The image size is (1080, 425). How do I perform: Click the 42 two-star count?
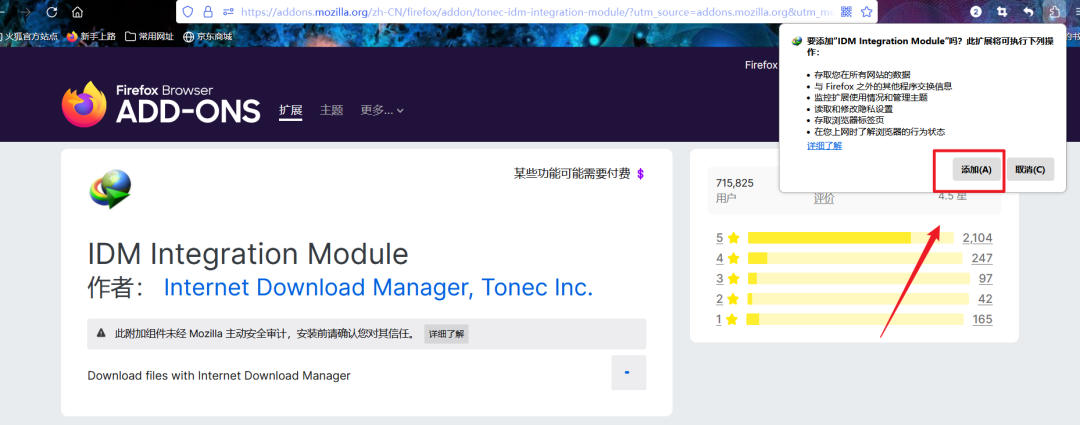coord(986,299)
